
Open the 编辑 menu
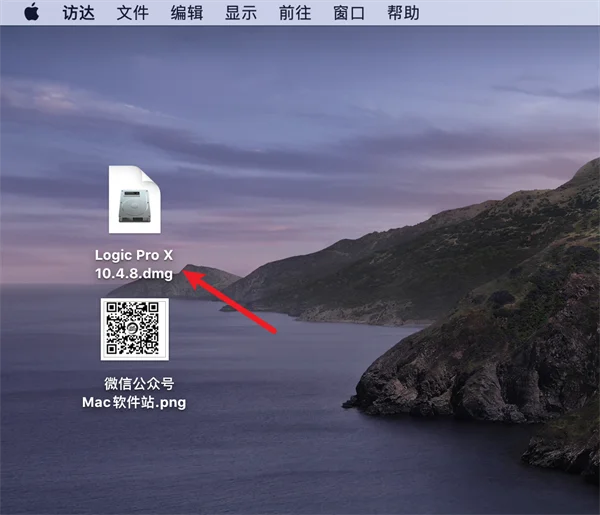click(187, 13)
